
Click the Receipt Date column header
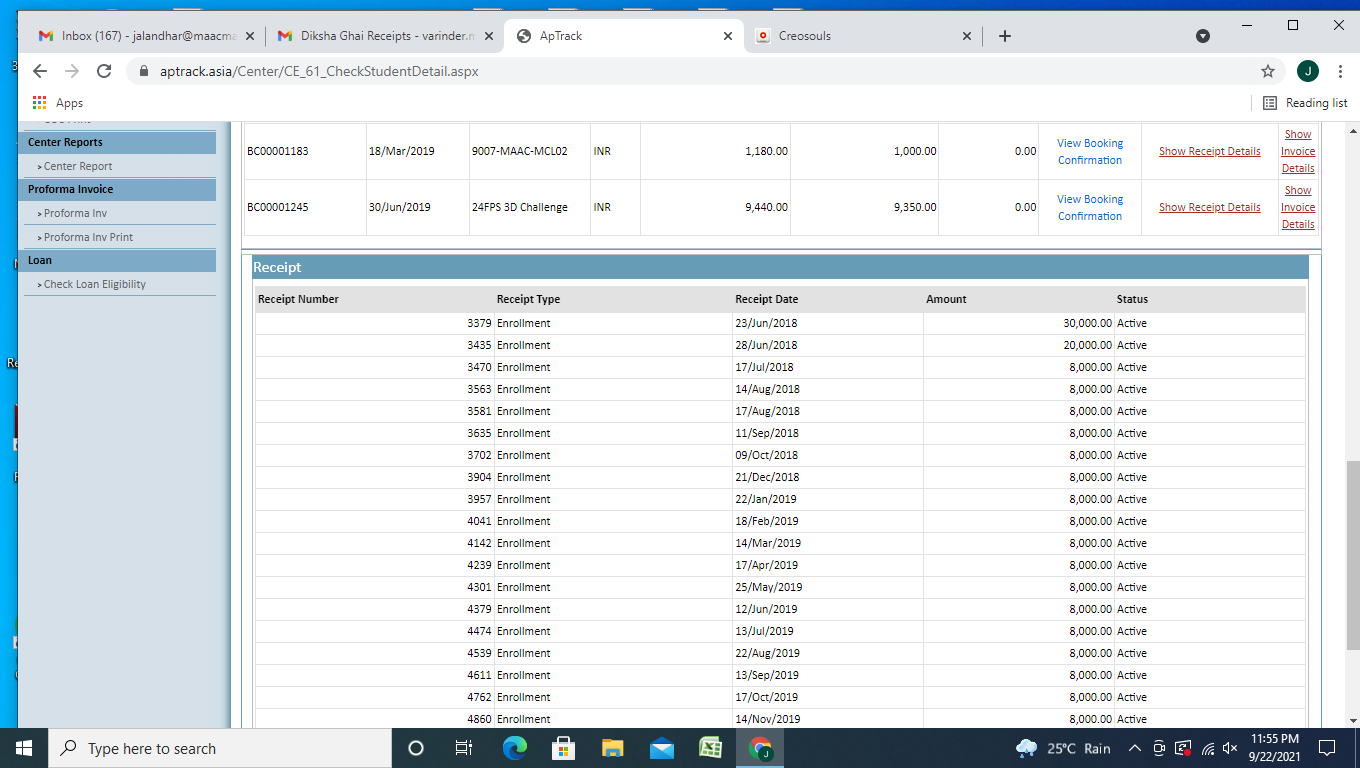[766, 299]
